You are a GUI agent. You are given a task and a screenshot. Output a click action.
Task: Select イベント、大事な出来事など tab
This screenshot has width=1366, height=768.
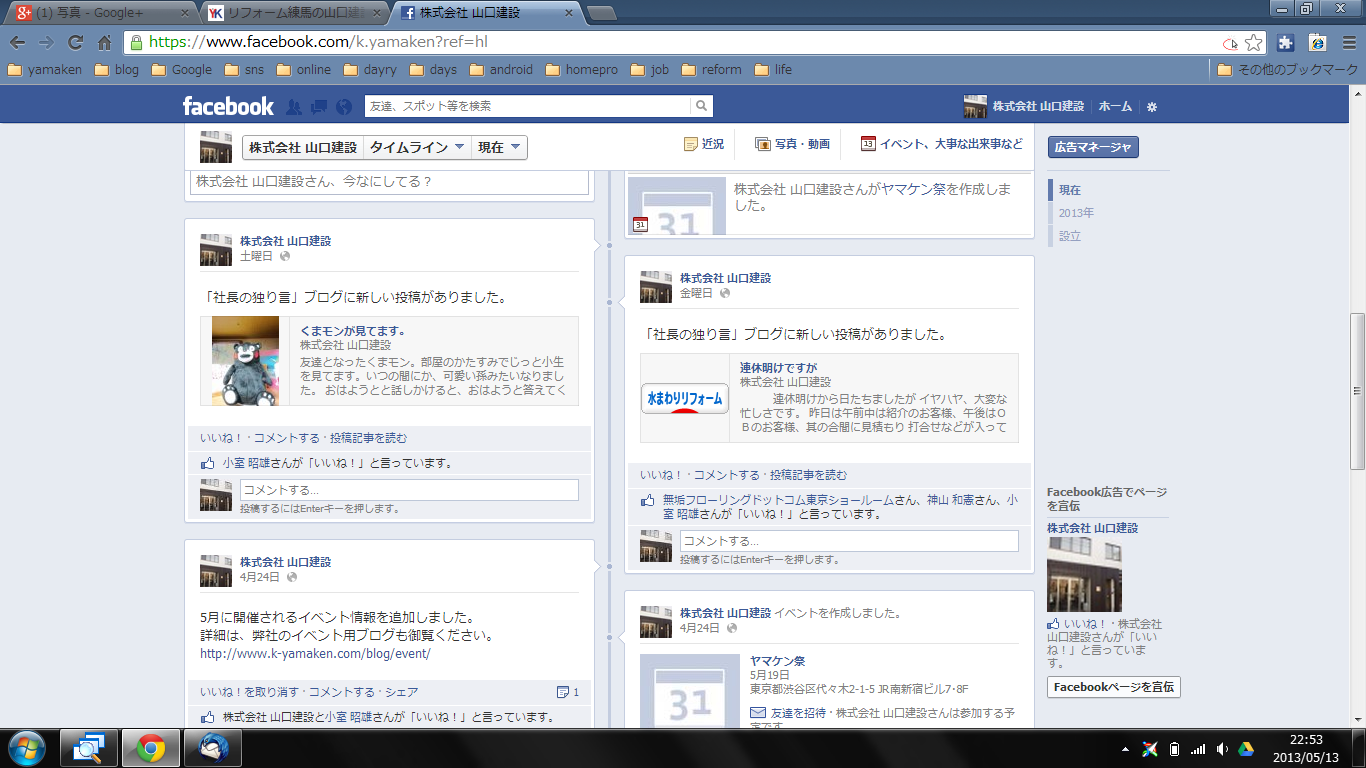pos(942,144)
